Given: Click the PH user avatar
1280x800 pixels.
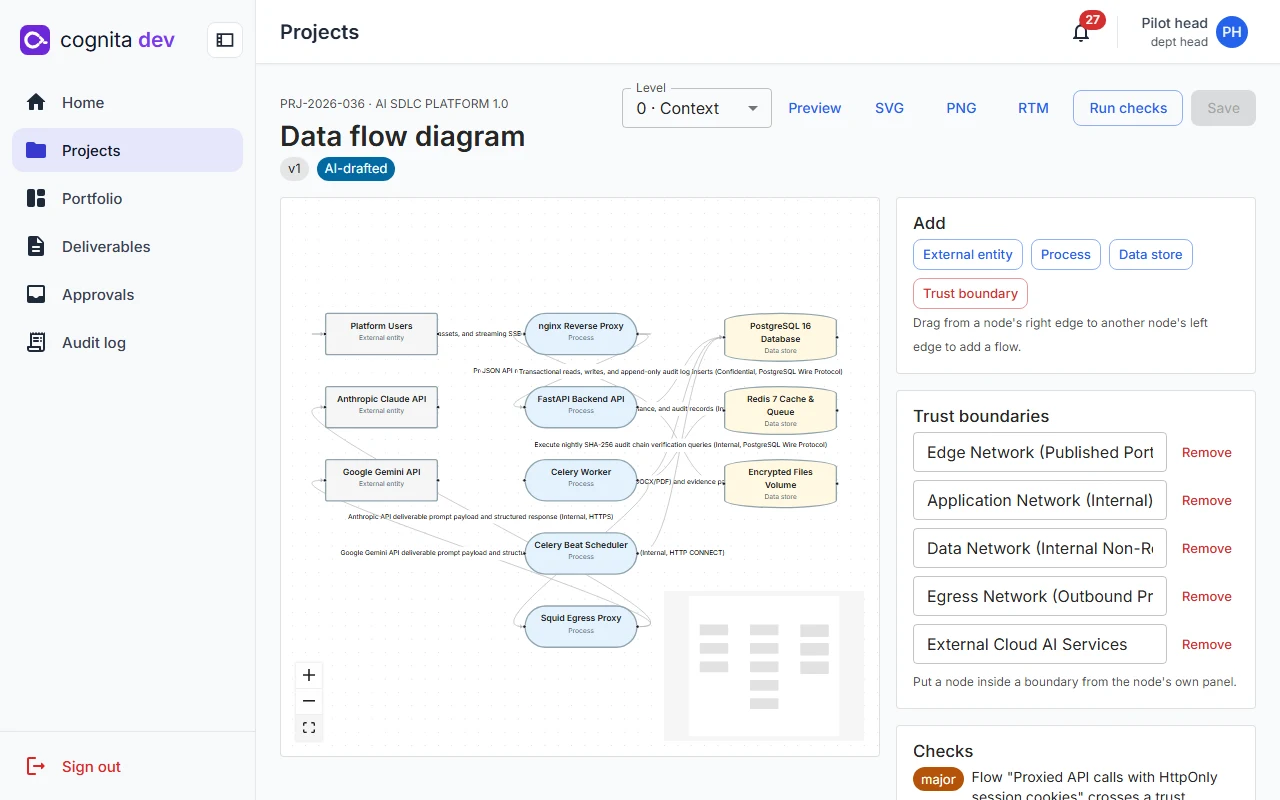Looking at the screenshot, I should [1232, 32].
